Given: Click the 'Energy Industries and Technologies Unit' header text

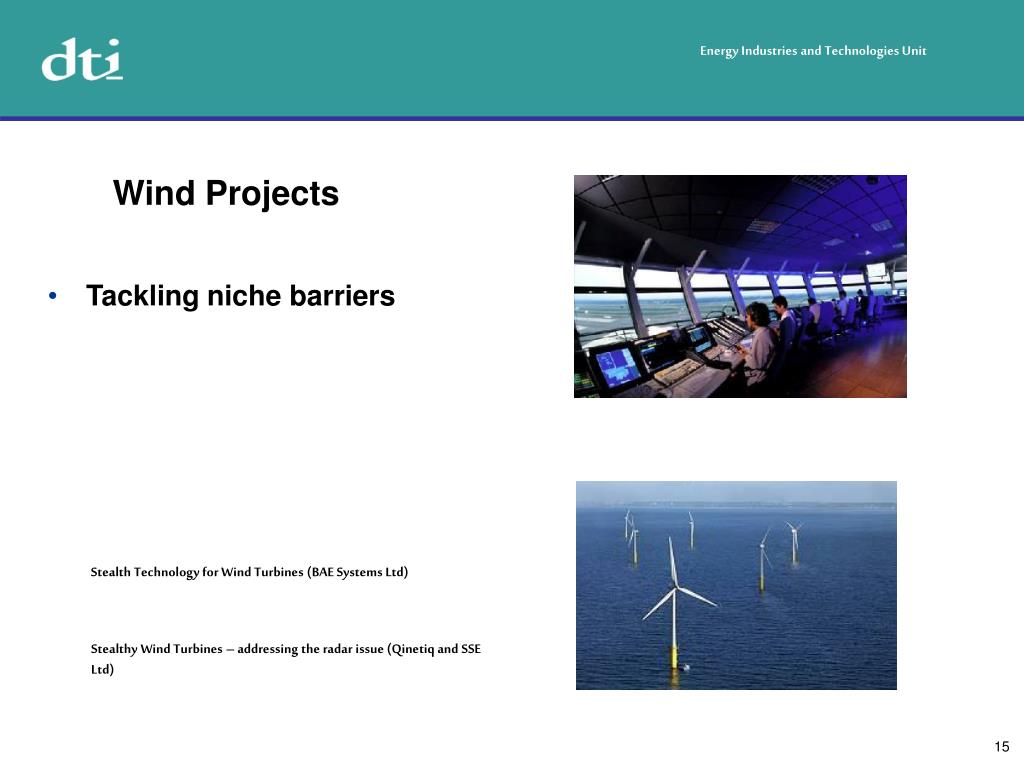Looking at the screenshot, I should [x=813, y=51].
